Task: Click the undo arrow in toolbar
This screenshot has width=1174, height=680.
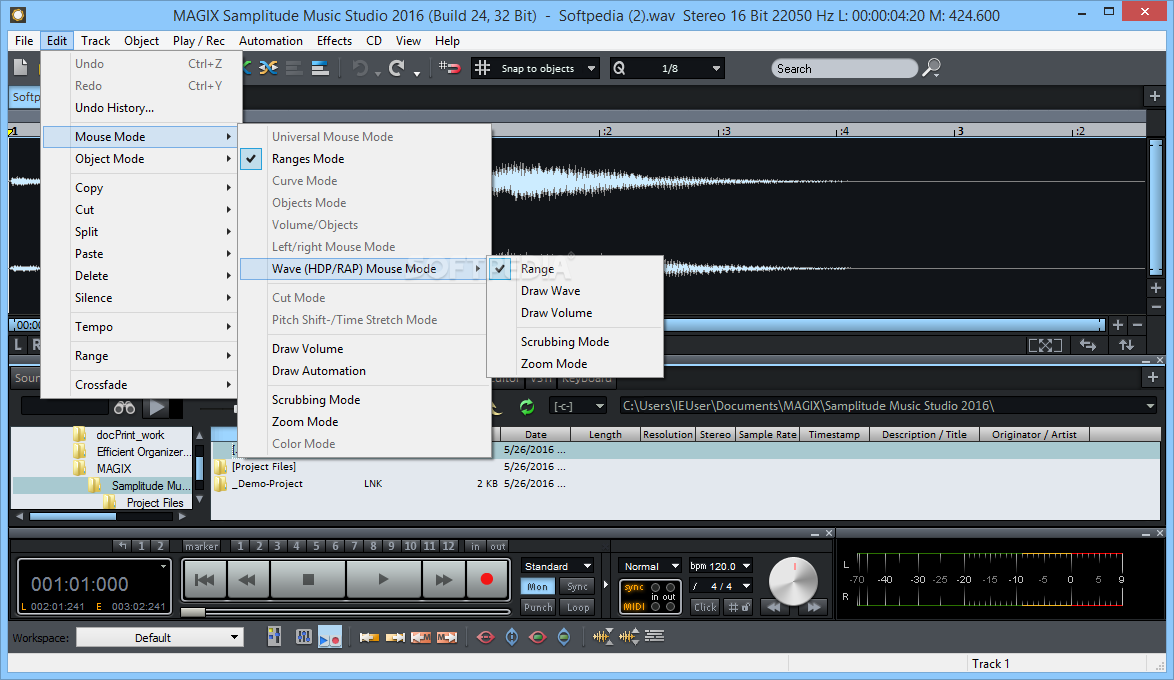Action: [x=361, y=68]
